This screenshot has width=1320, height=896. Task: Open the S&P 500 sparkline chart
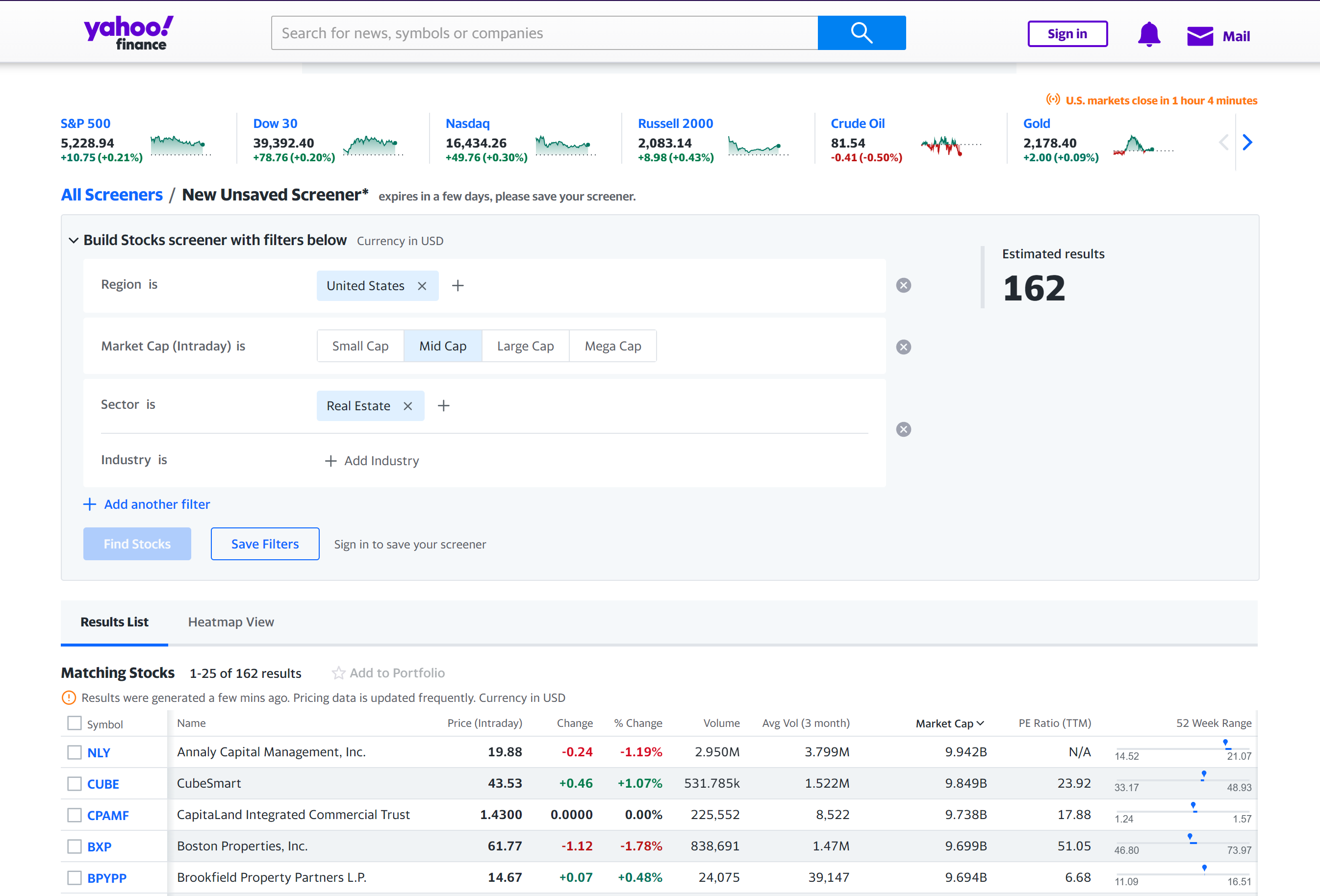click(x=180, y=145)
